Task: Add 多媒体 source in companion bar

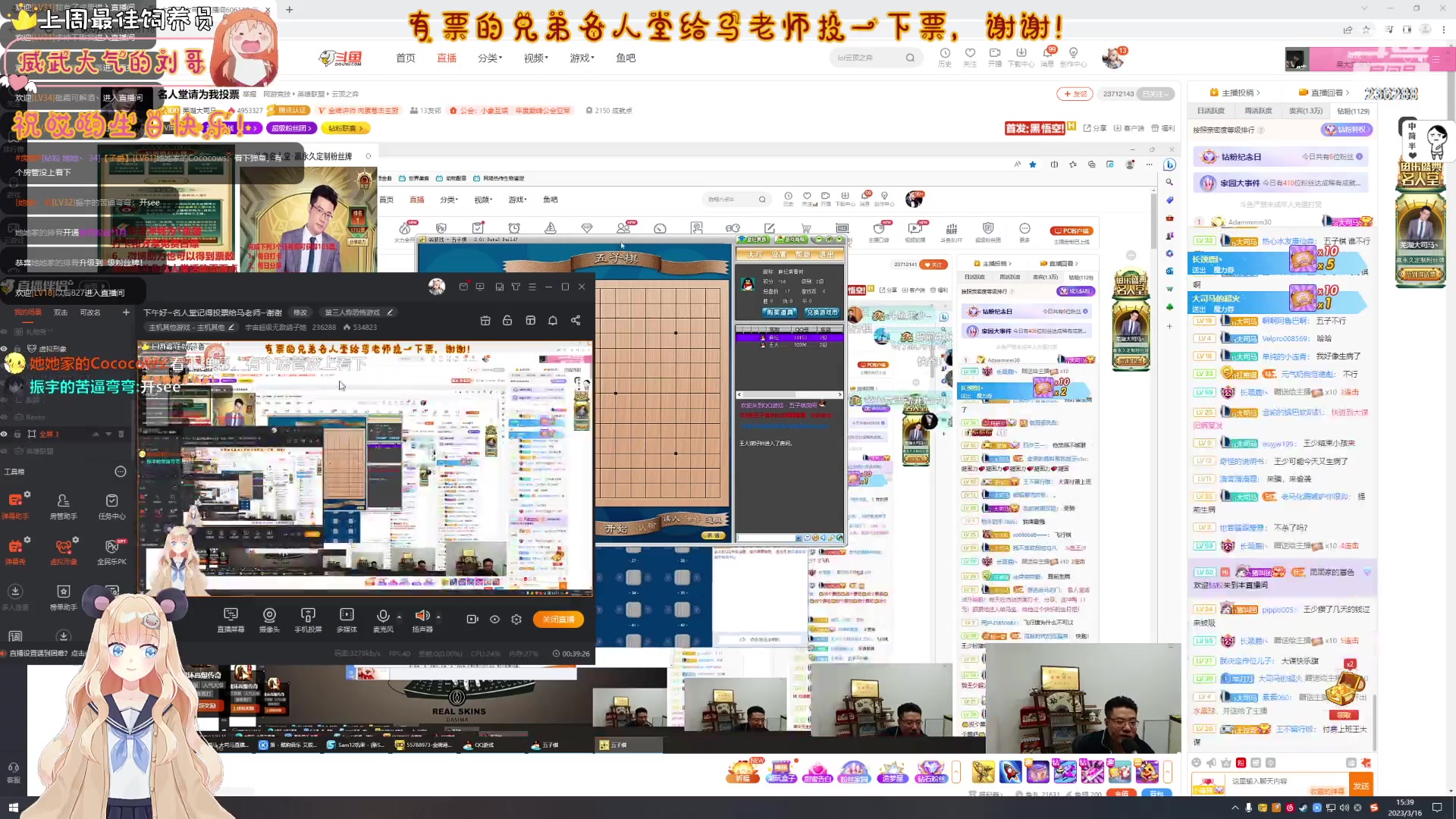Action: coord(347,619)
